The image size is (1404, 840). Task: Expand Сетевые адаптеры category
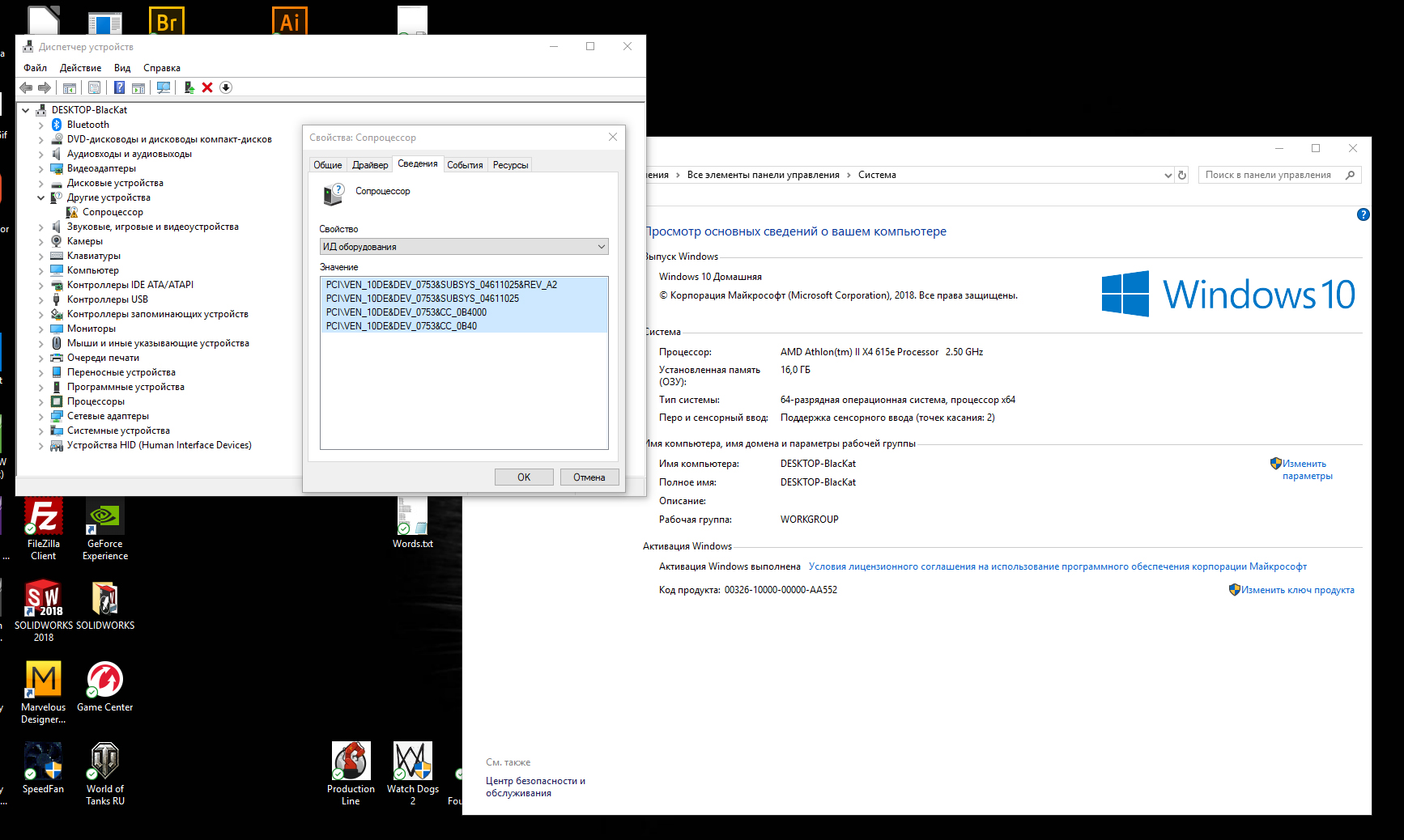[41, 416]
